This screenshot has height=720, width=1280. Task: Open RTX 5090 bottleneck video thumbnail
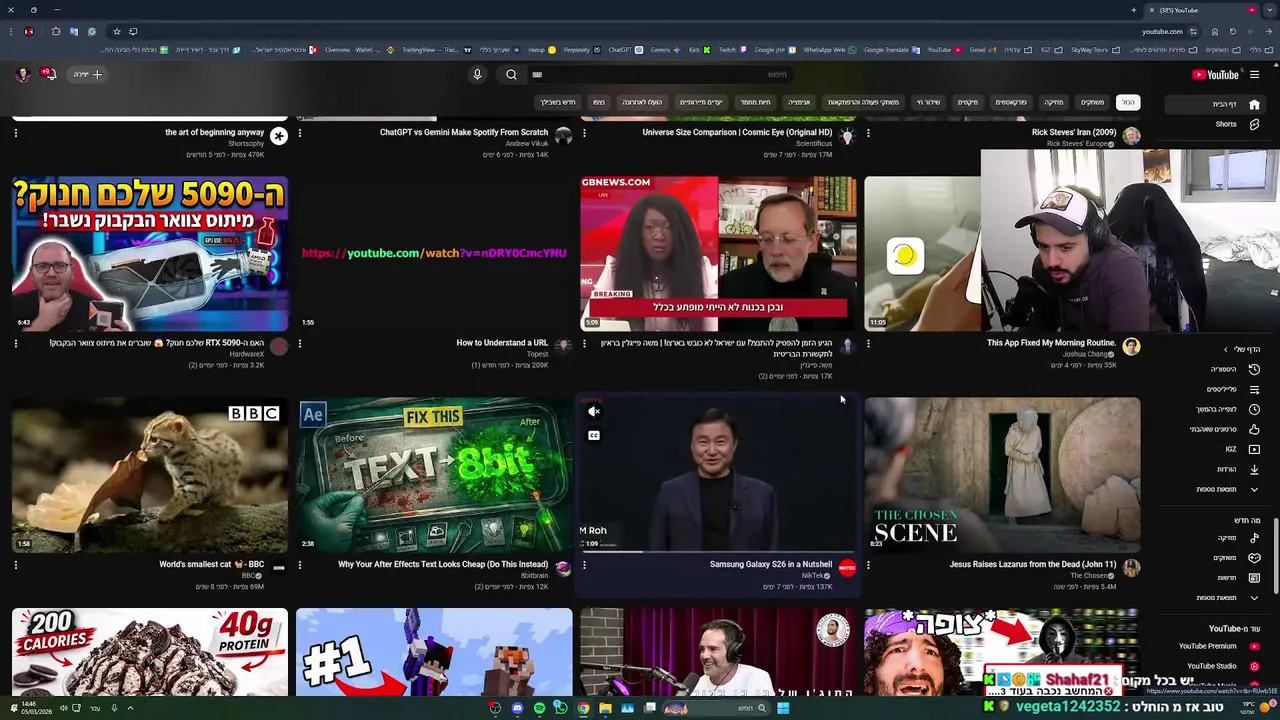click(x=150, y=254)
